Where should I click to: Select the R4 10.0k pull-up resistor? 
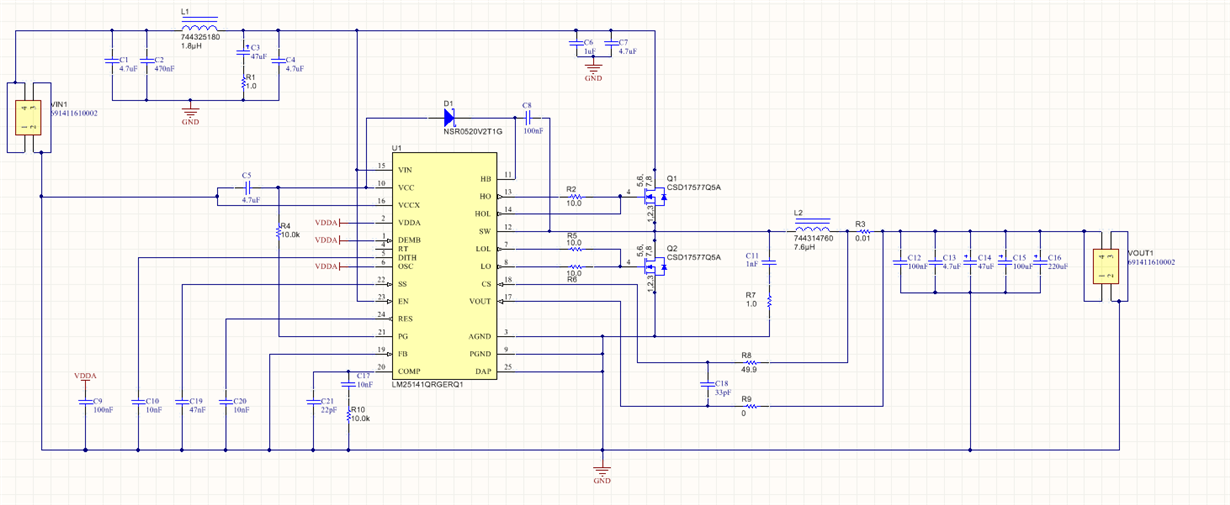point(278,231)
